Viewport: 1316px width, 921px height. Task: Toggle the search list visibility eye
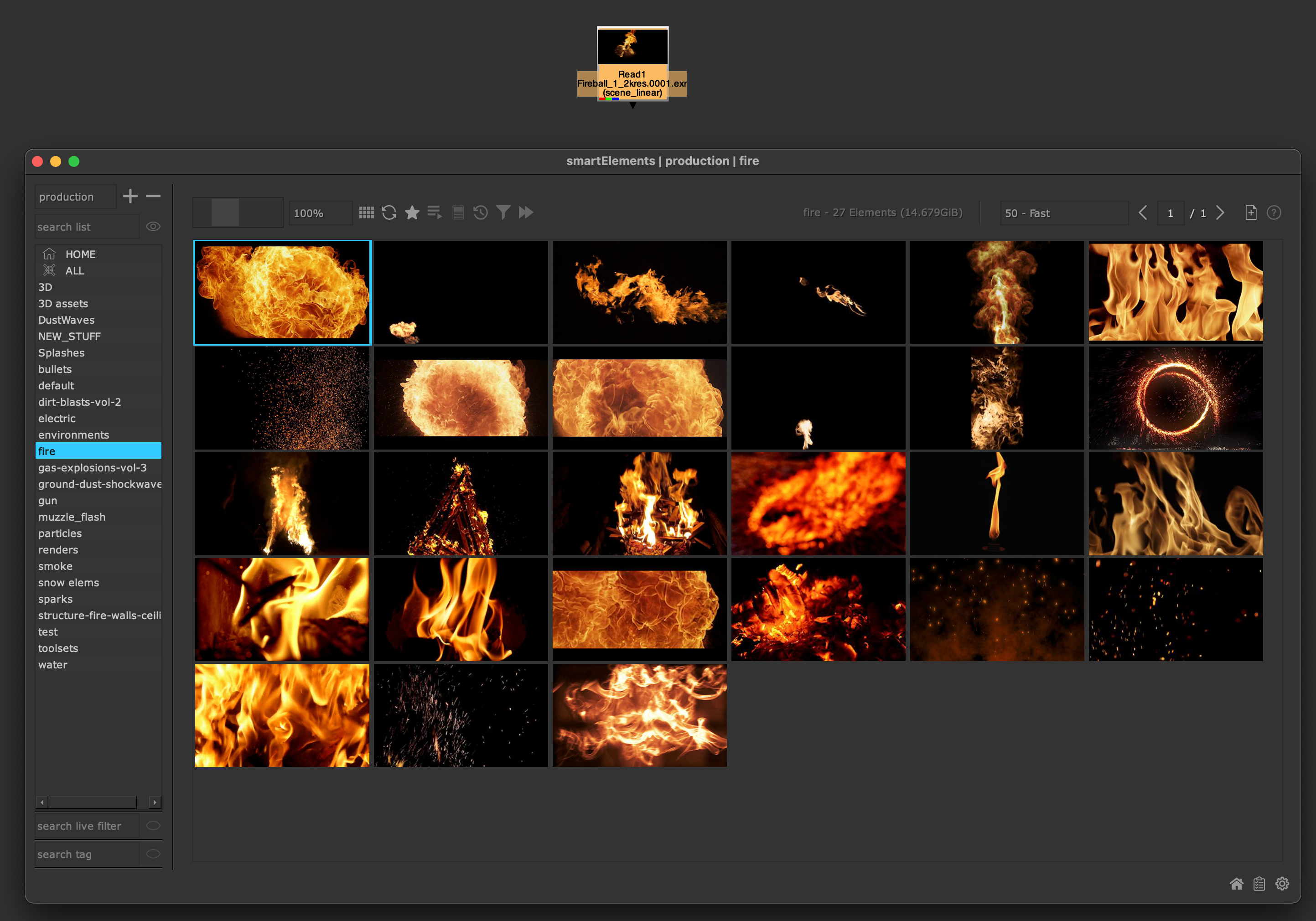click(x=153, y=227)
